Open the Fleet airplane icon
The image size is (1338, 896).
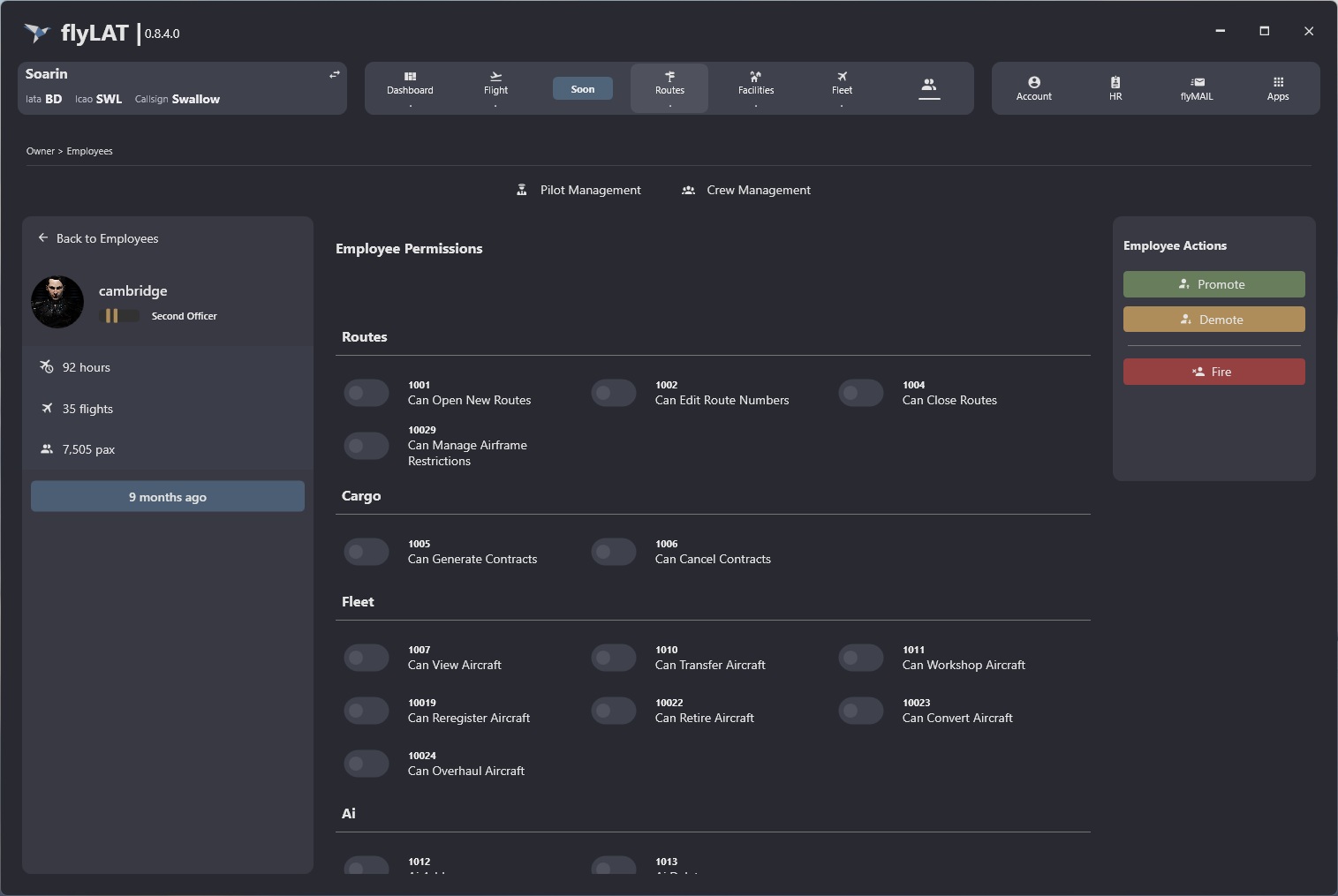coord(842,77)
